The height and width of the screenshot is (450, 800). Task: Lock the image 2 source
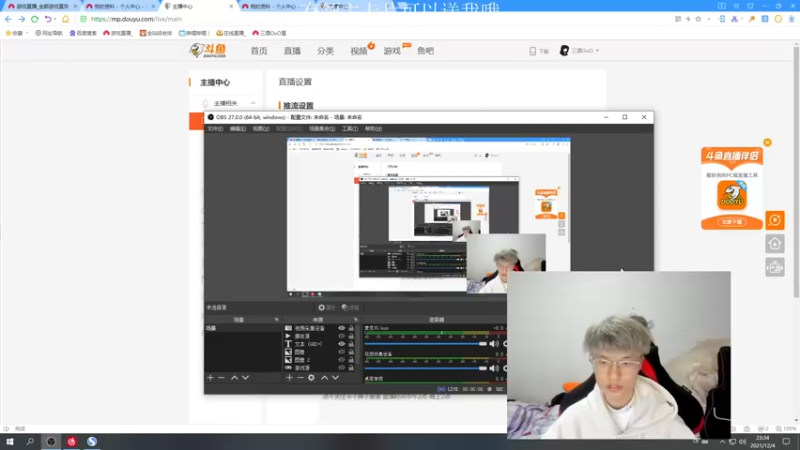point(351,360)
